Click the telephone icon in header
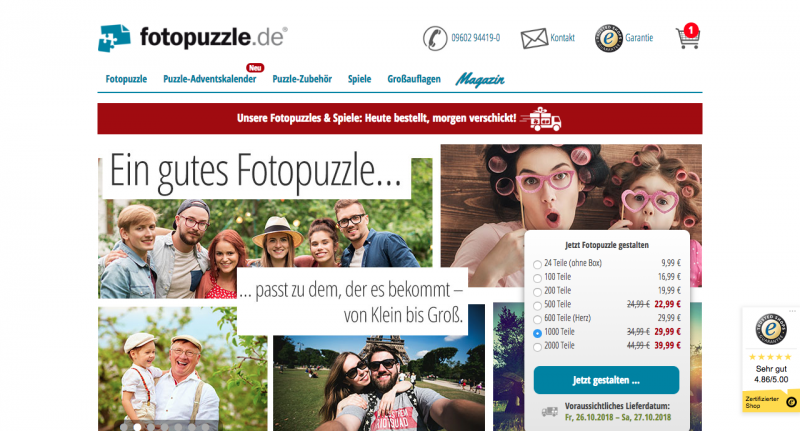This screenshot has height=431, width=800. [x=435, y=38]
